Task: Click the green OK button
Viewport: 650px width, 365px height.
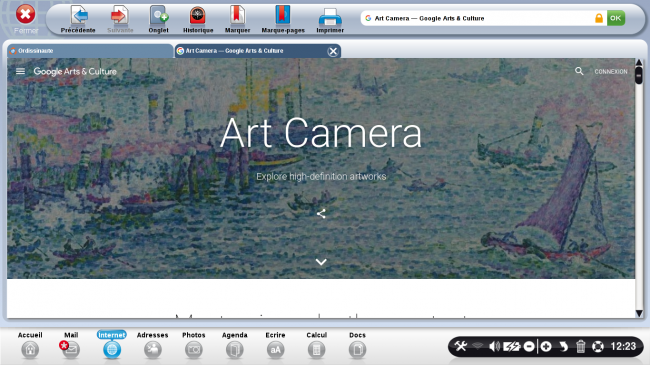Action: point(616,18)
